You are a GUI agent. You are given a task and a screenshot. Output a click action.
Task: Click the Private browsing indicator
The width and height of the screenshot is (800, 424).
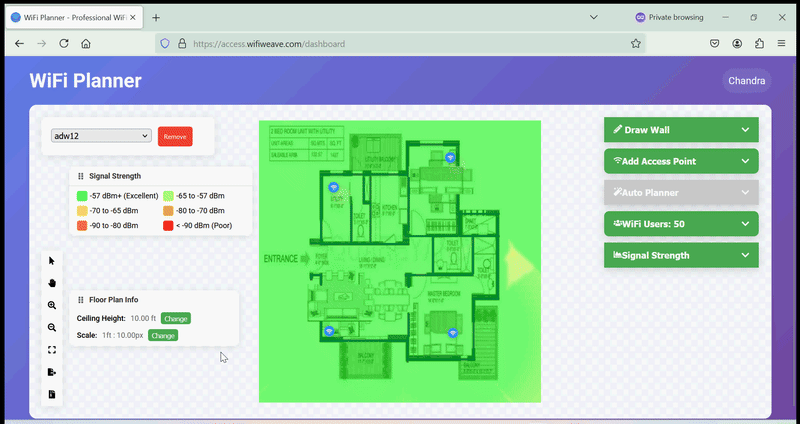(x=669, y=17)
